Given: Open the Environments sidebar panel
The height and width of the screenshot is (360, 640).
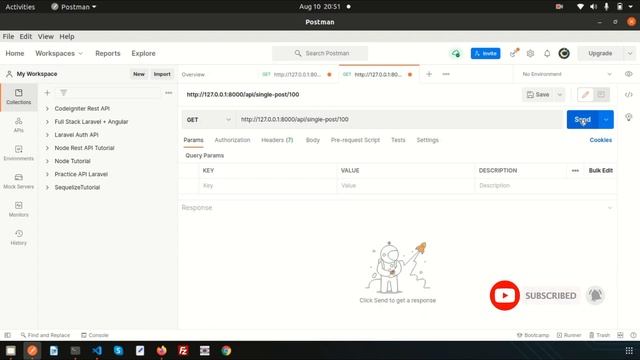Looking at the screenshot, I should click(18, 153).
